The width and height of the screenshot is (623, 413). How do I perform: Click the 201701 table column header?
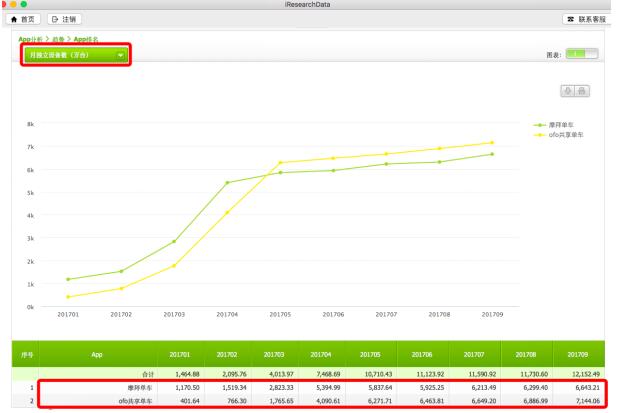[180, 355]
